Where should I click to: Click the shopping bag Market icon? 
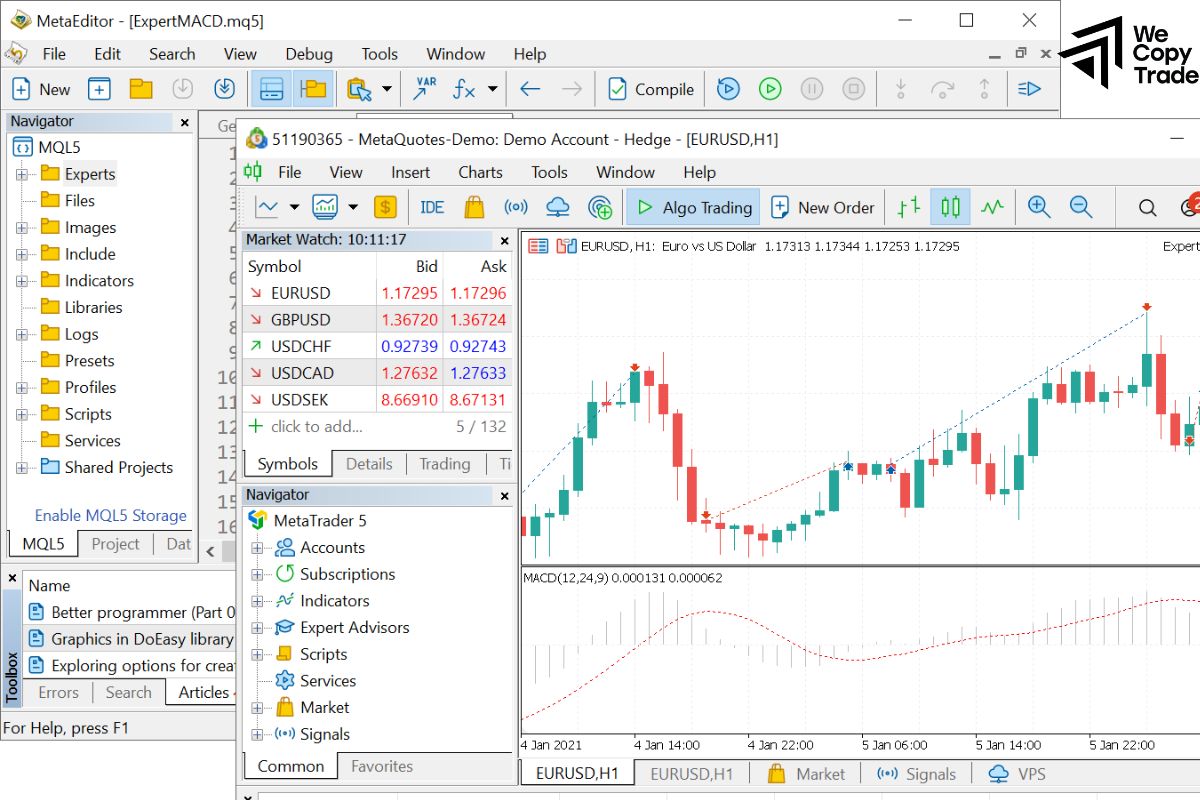click(474, 207)
